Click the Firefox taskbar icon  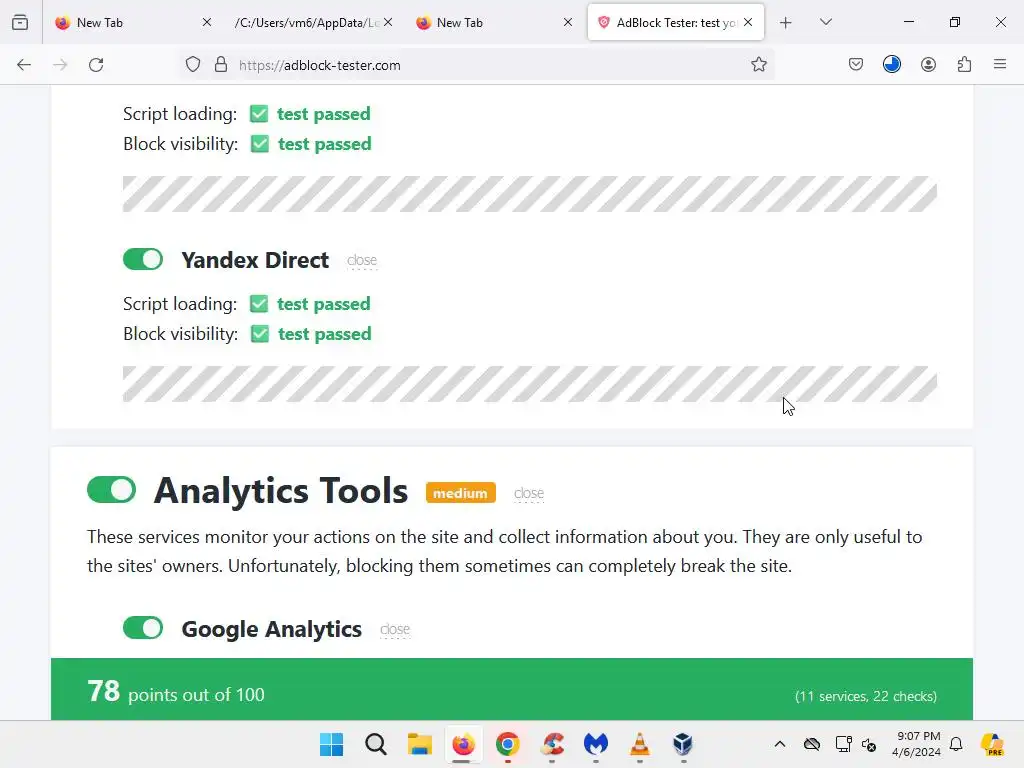tap(464, 744)
